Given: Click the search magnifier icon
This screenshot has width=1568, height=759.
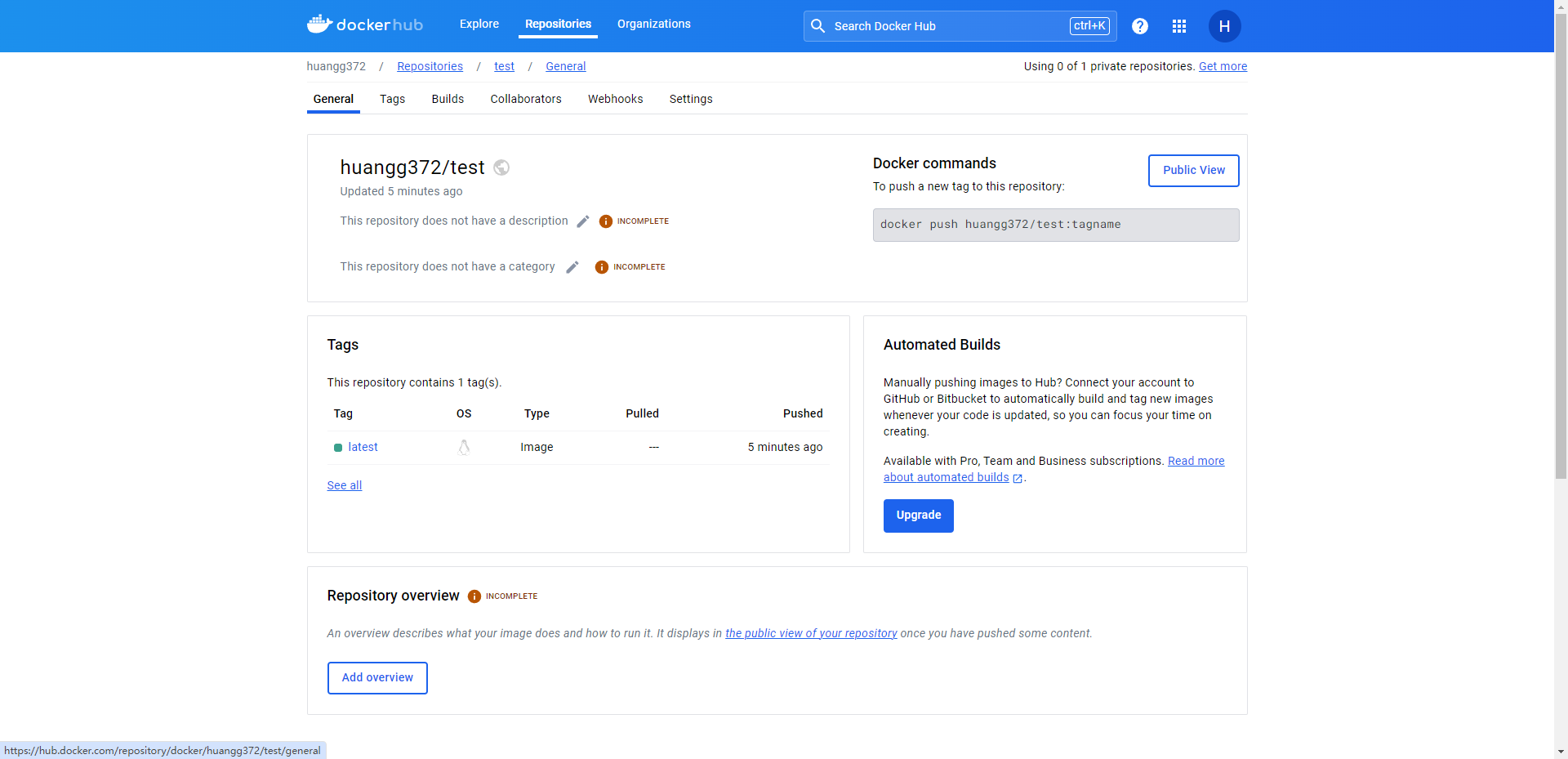Looking at the screenshot, I should pyautogui.click(x=817, y=26).
